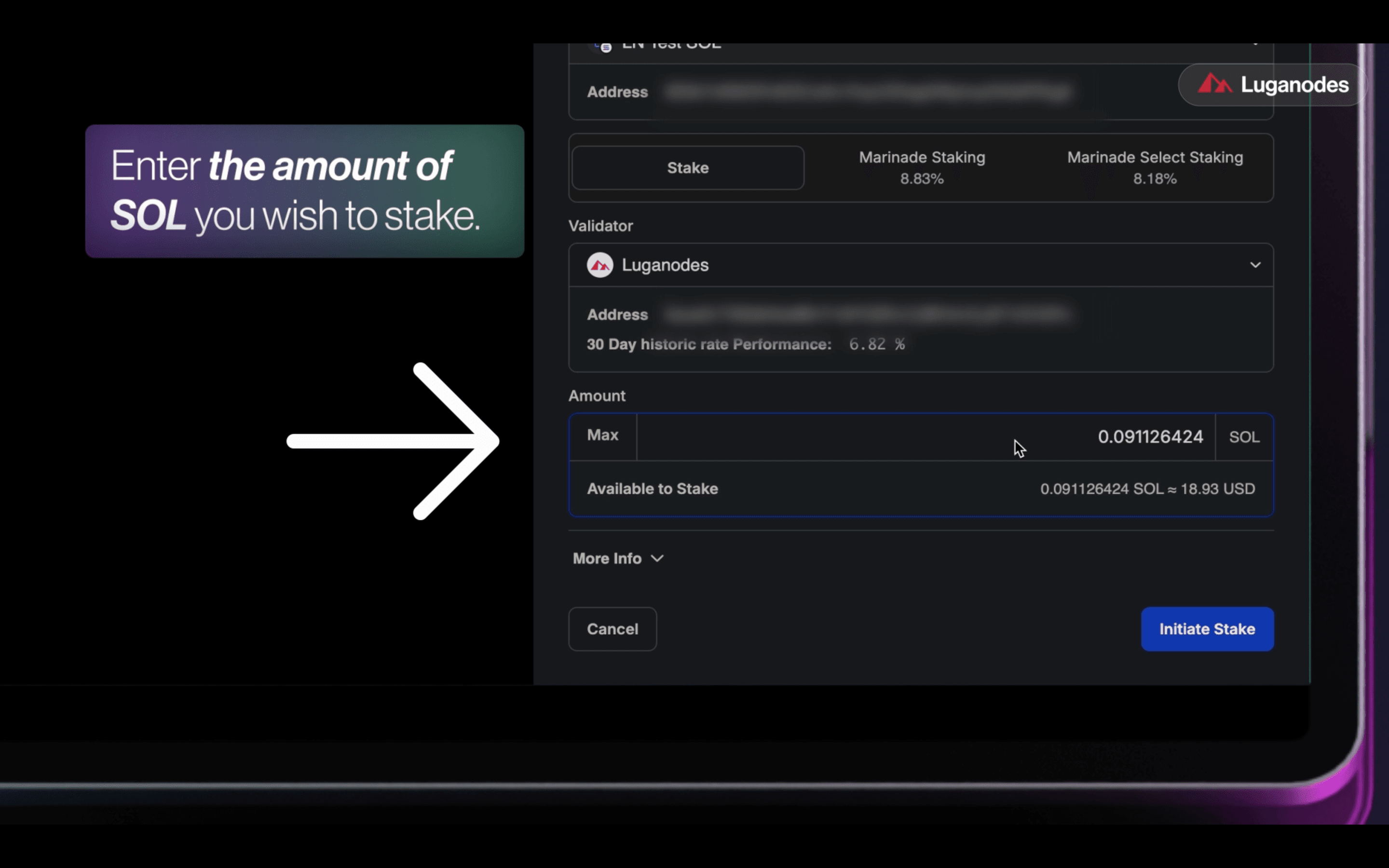Select the Stake option
Image resolution: width=1389 pixels, height=868 pixels.
point(688,168)
